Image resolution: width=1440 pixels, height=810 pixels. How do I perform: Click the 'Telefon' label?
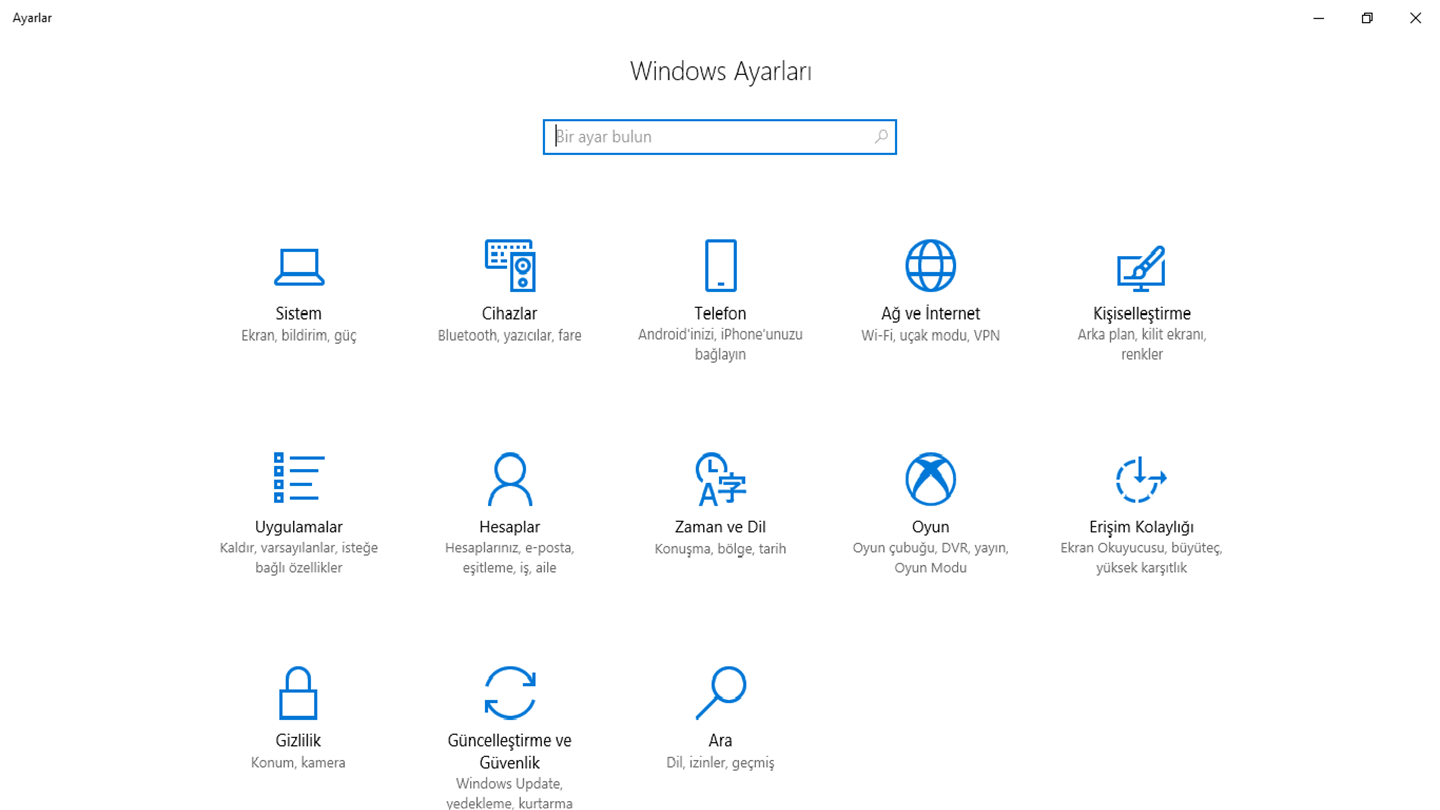(720, 313)
